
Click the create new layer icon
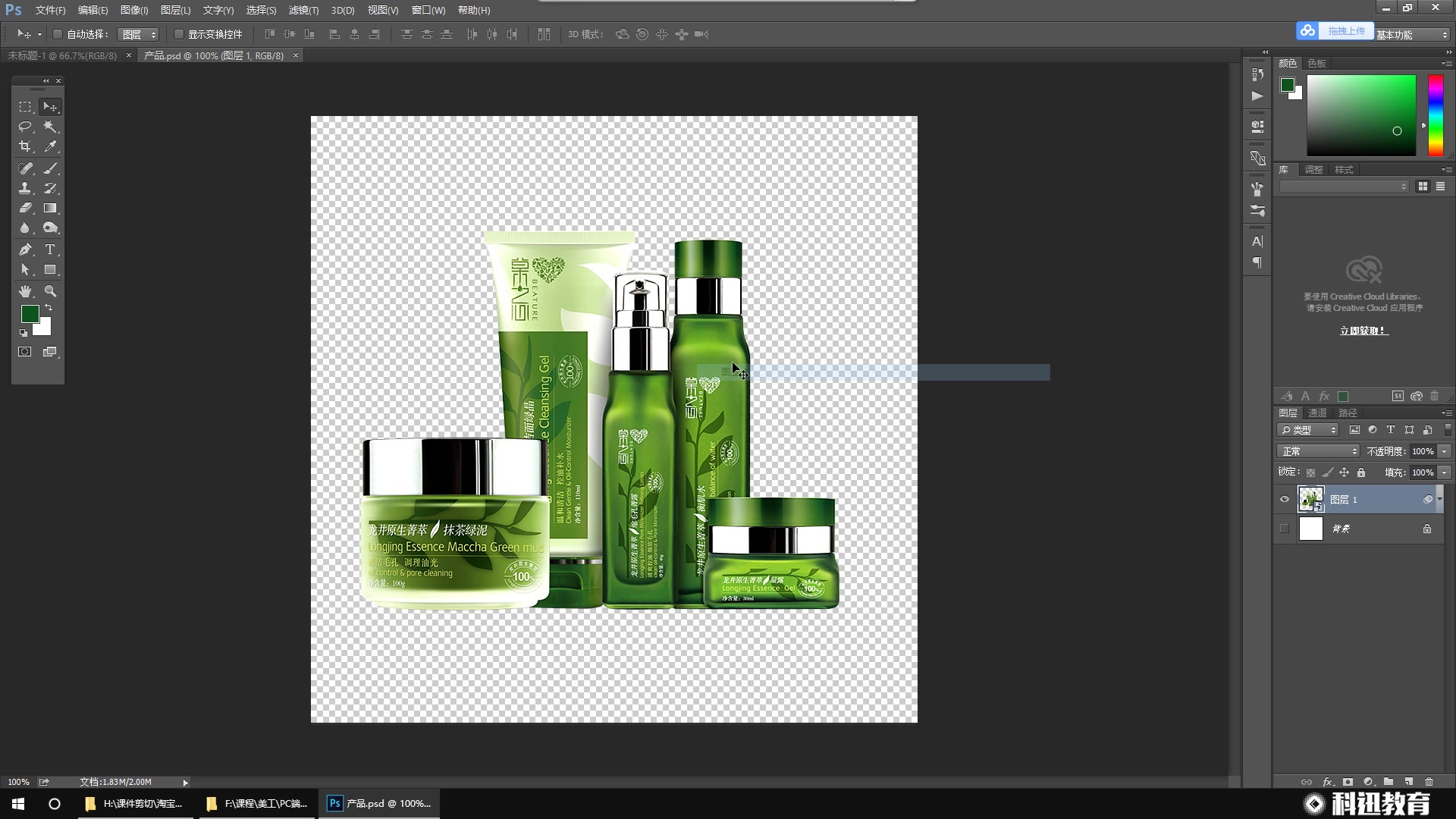1408,782
